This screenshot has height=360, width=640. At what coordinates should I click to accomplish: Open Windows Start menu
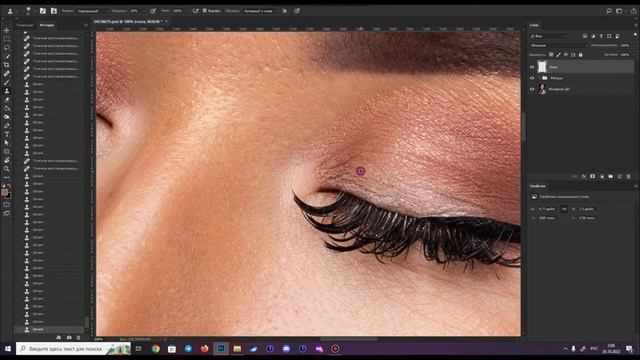(7, 349)
